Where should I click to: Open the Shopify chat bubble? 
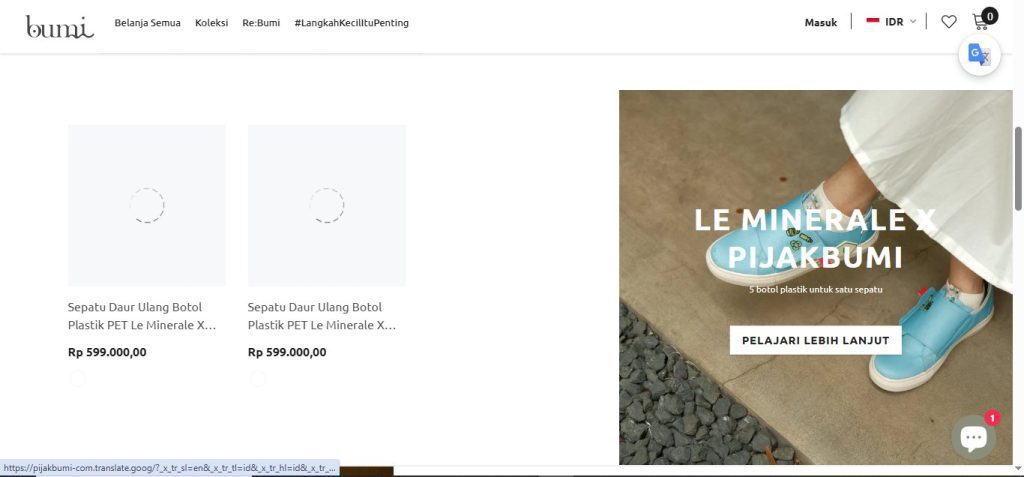[x=973, y=436]
